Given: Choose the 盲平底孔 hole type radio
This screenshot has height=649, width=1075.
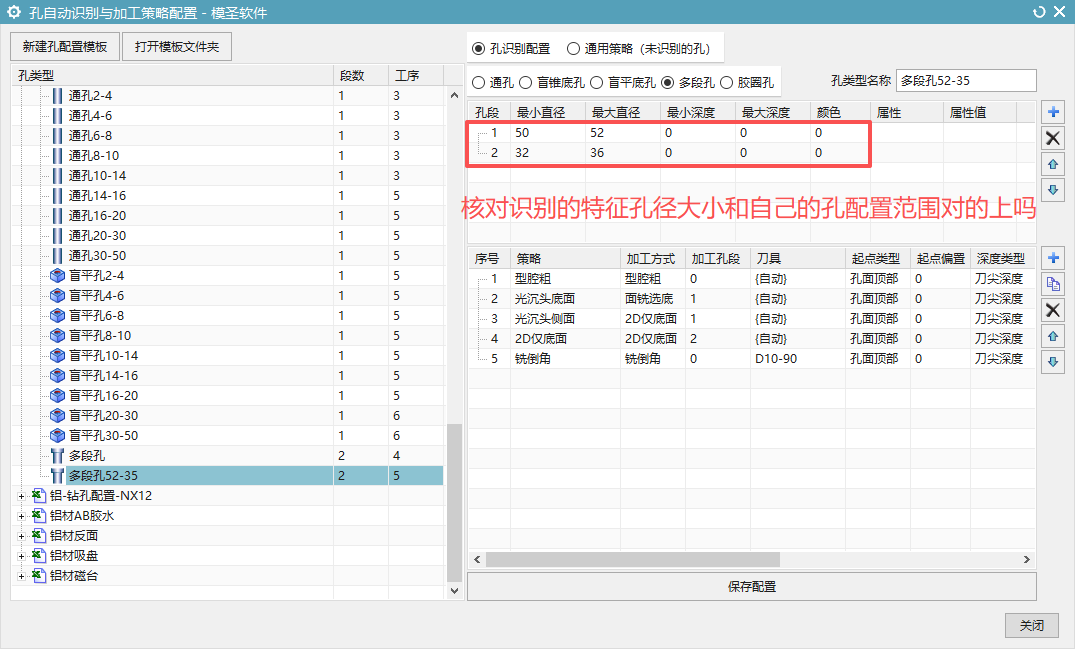Looking at the screenshot, I should (596, 82).
